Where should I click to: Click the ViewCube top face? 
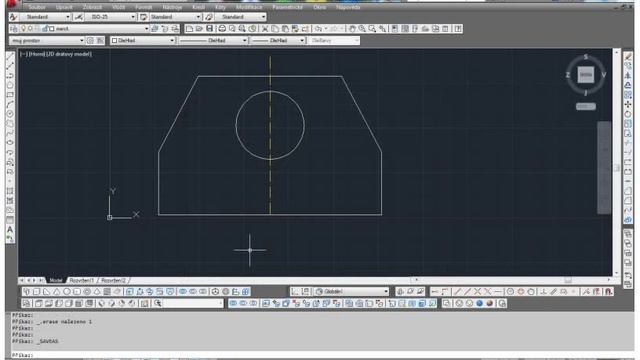(586, 75)
